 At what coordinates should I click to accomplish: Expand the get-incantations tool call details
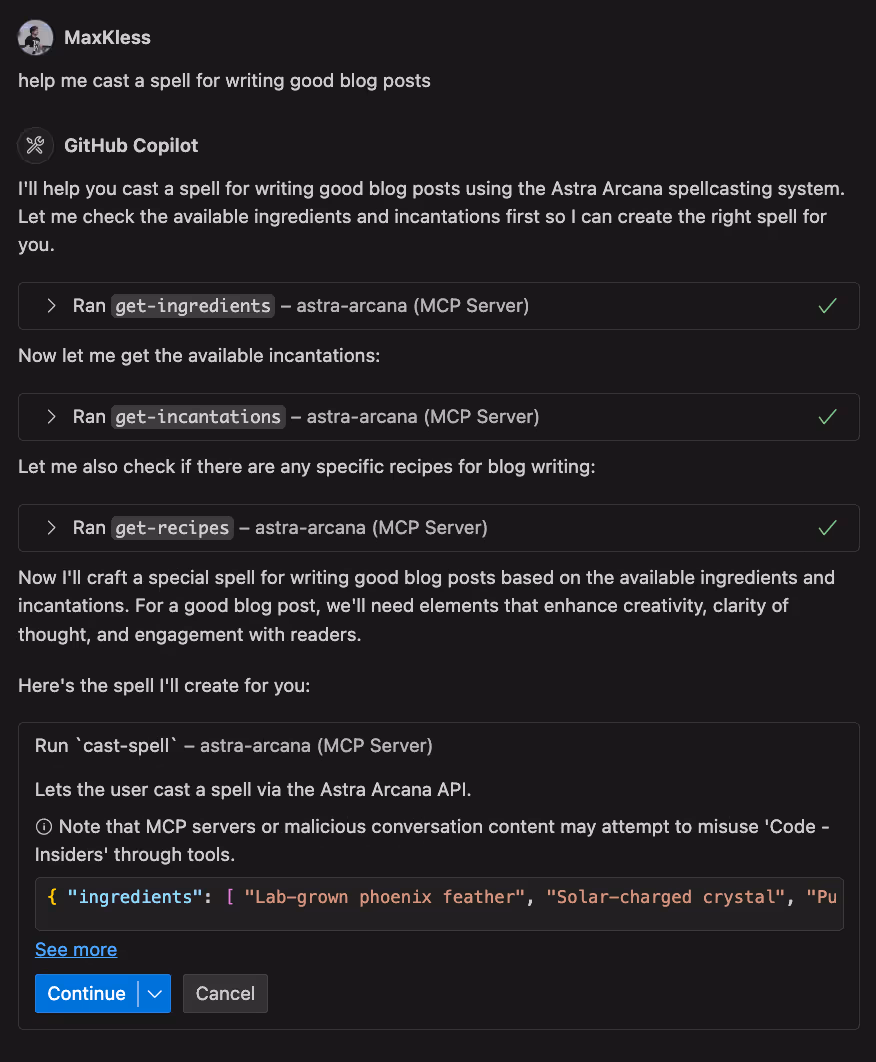51,416
